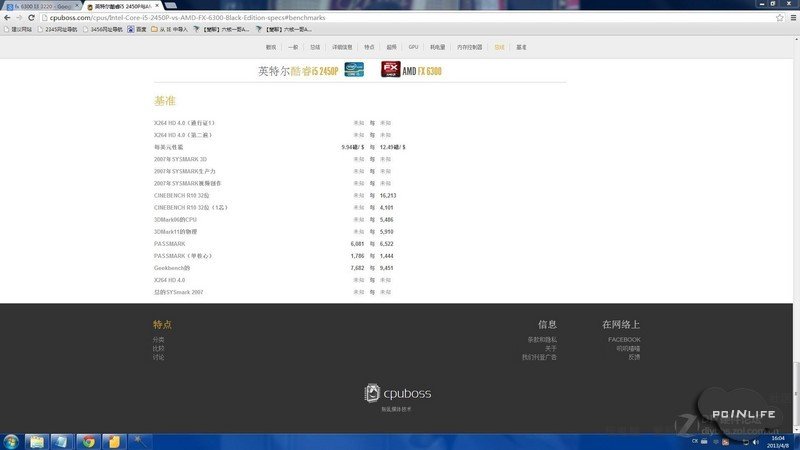800x450 pixels.
Task: Open the Chrome menu icon
Action: tap(793, 17)
